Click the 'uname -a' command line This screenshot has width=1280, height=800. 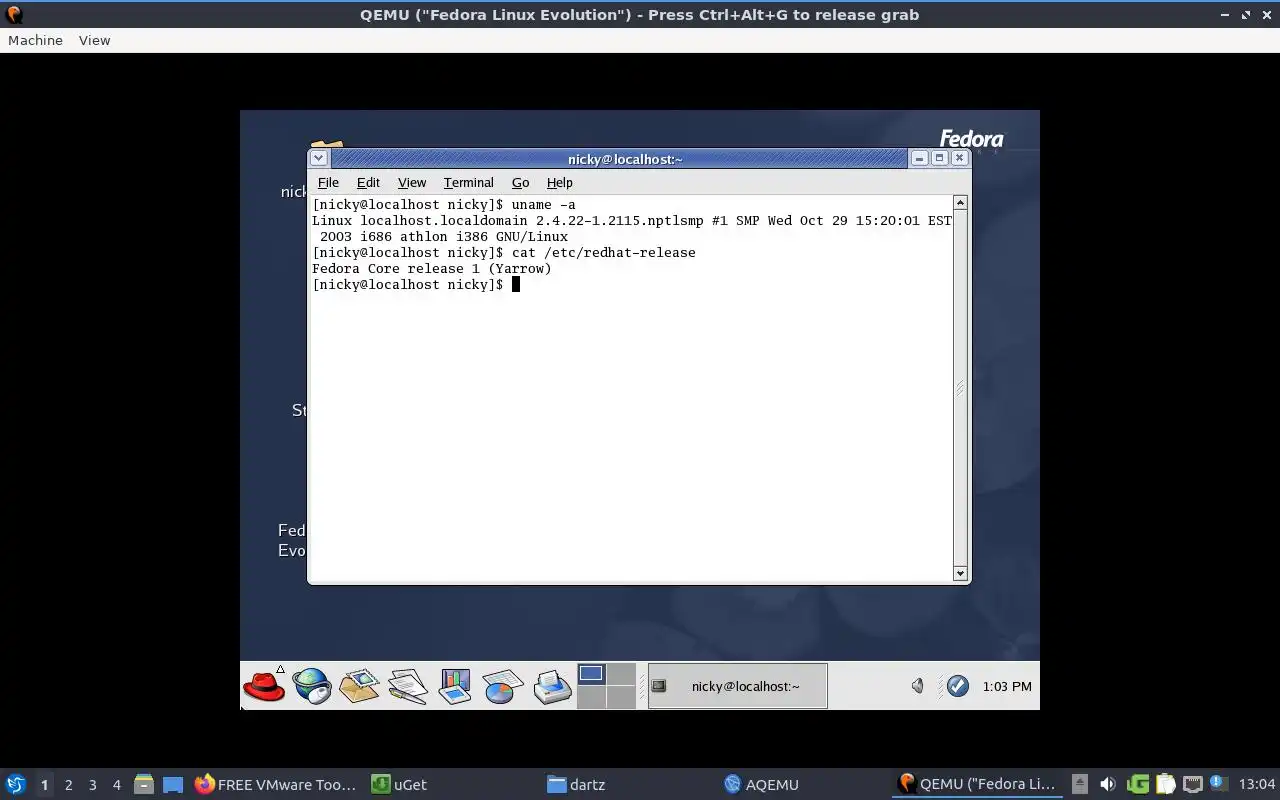[444, 204]
